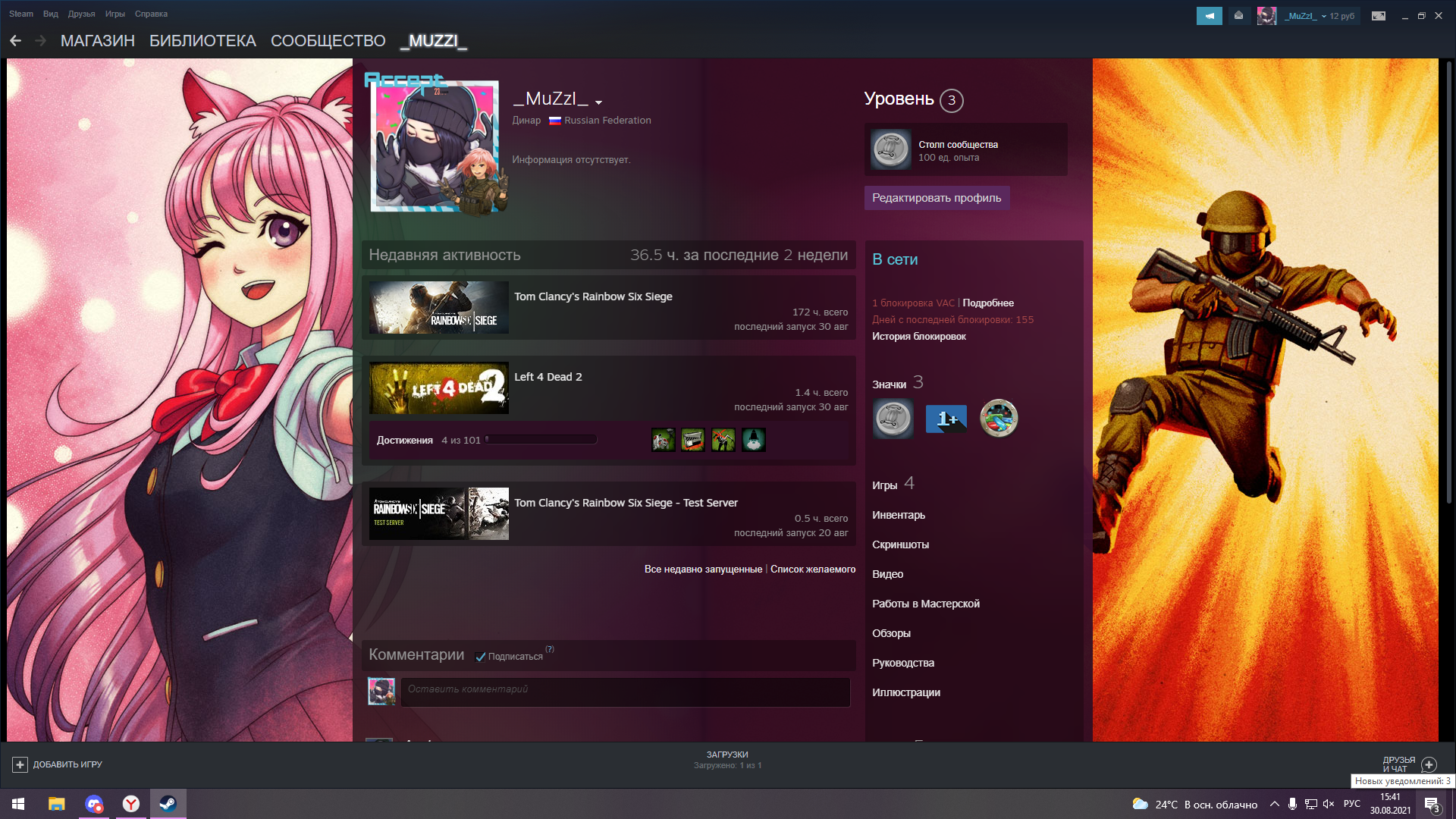Click the forward navigation arrow
Viewport: 1456px width, 819px height.
(41, 40)
